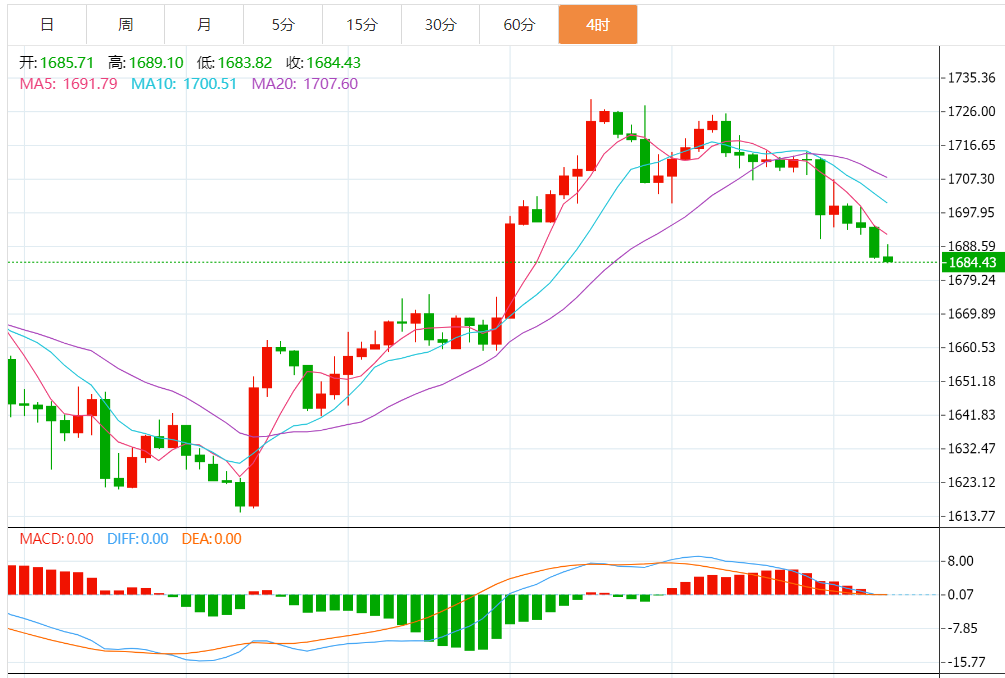
Task: Switch to the 日 daily chart tab
Action: tap(47, 25)
